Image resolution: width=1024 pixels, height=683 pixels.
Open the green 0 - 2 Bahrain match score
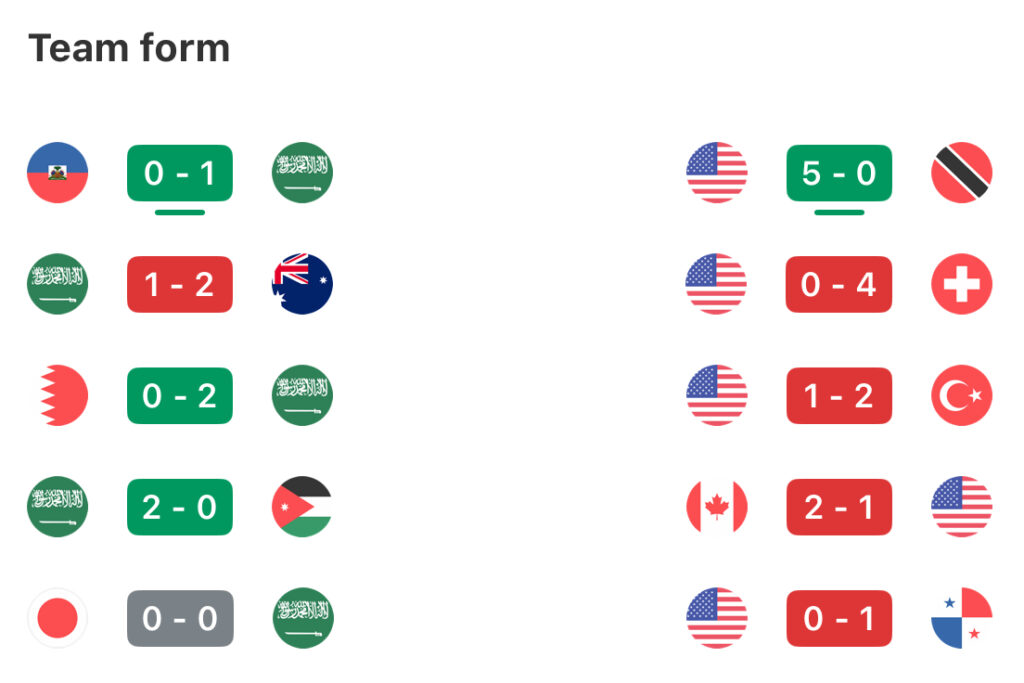[x=180, y=396]
